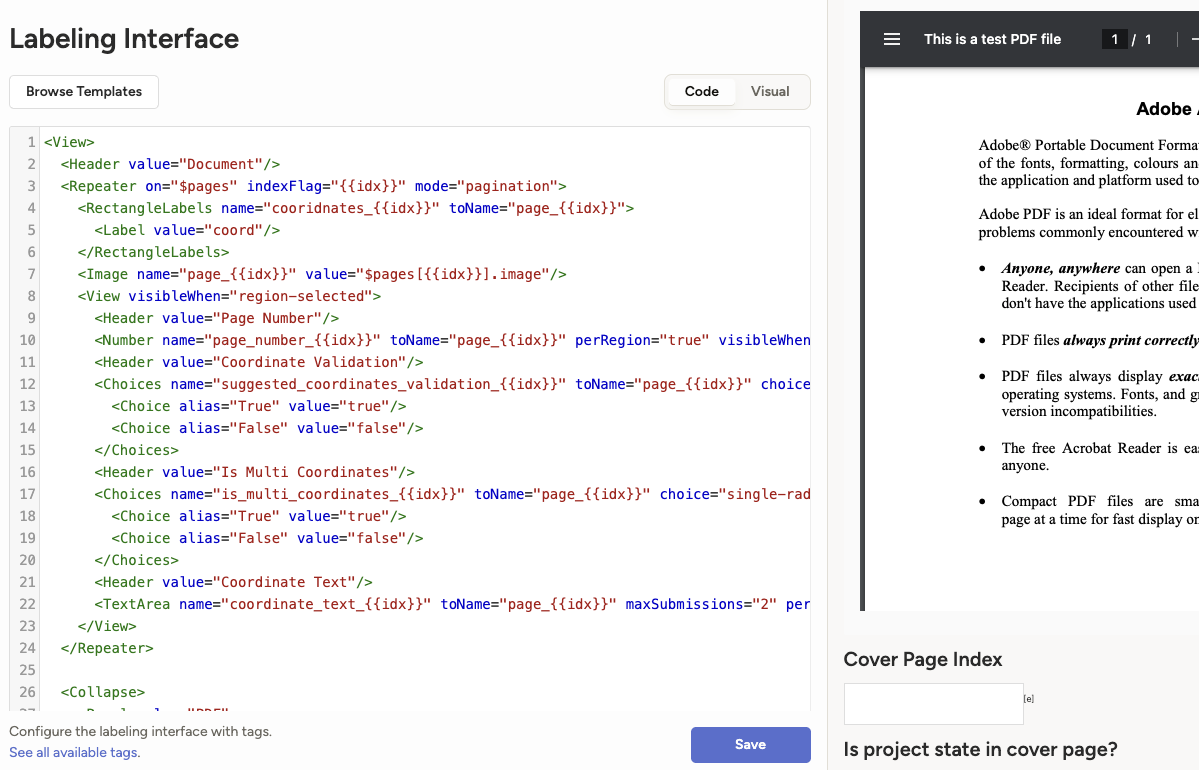Click the Header value "Document" code line
Viewport: 1199px width, 770px height.
[170, 164]
